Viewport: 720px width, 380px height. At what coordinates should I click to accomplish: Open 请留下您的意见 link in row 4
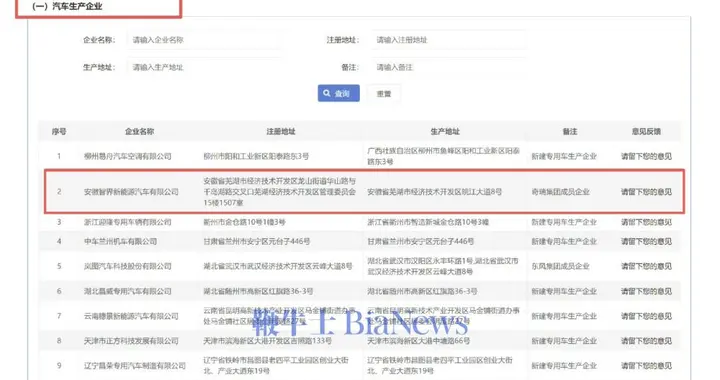[646, 241]
